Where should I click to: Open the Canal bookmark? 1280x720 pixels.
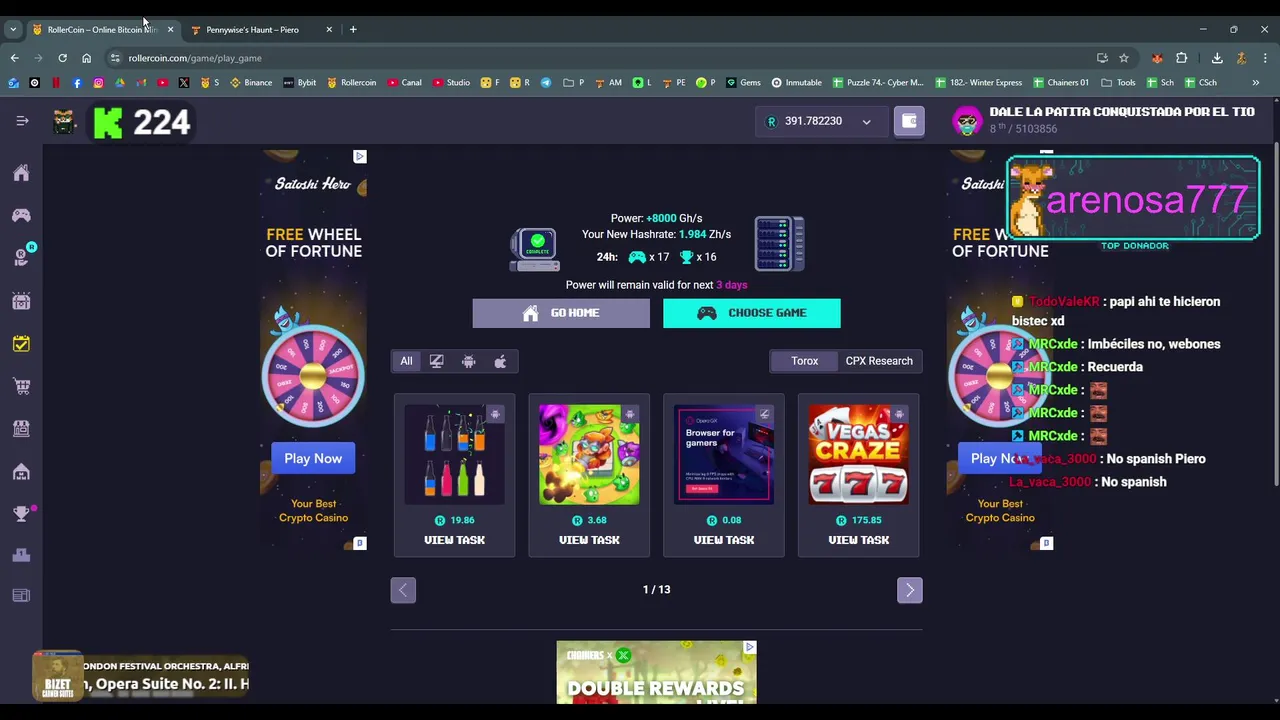coord(404,82)
